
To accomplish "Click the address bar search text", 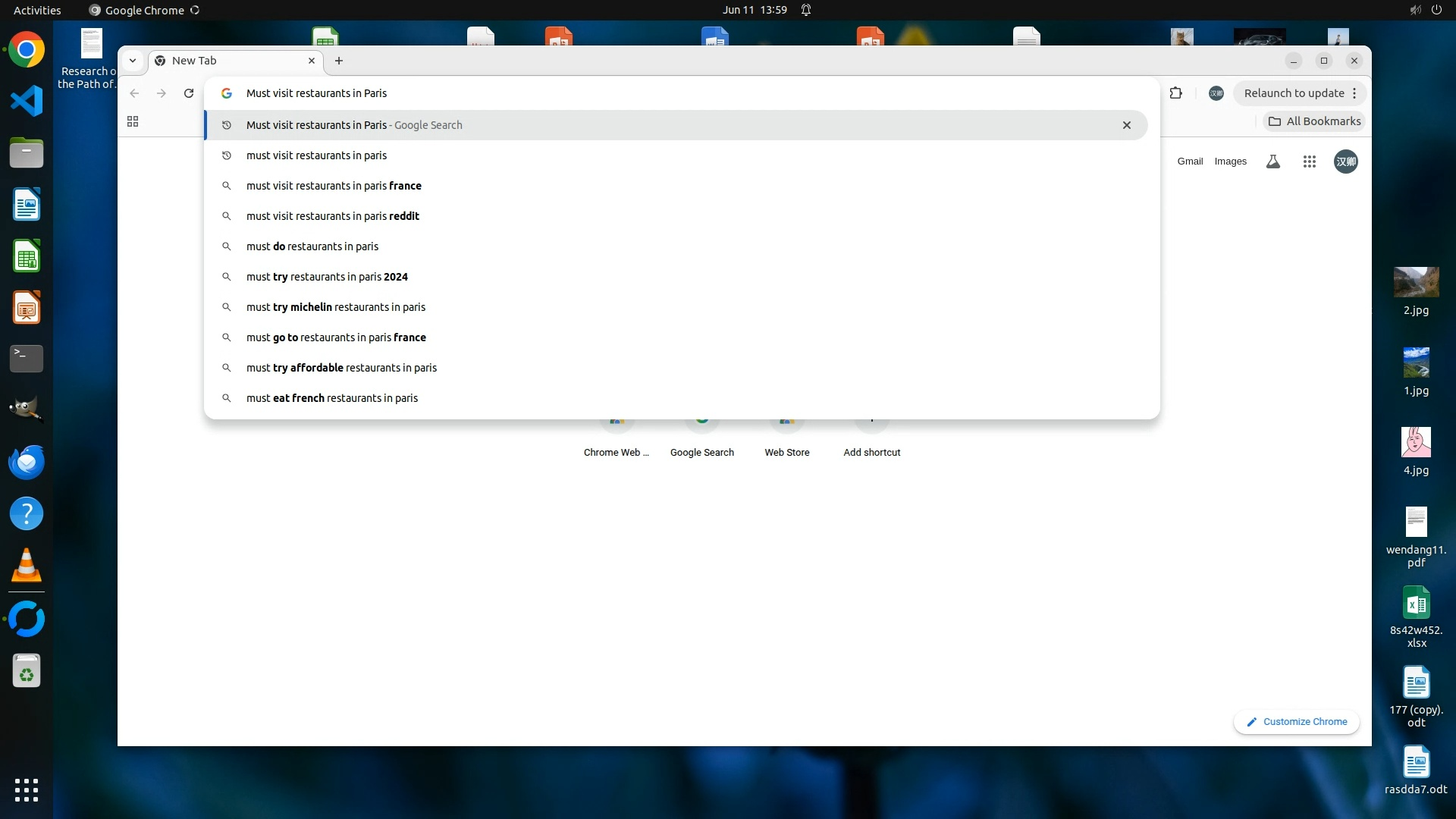I will click(x=316, y=93).
